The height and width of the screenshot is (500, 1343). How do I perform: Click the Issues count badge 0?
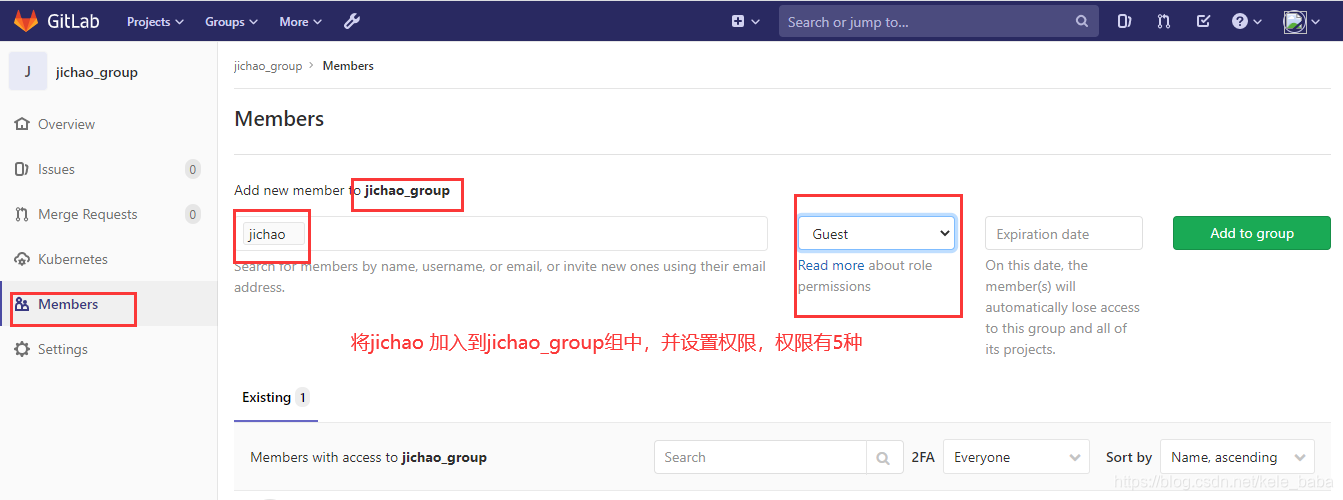click(x=193, y=169)
